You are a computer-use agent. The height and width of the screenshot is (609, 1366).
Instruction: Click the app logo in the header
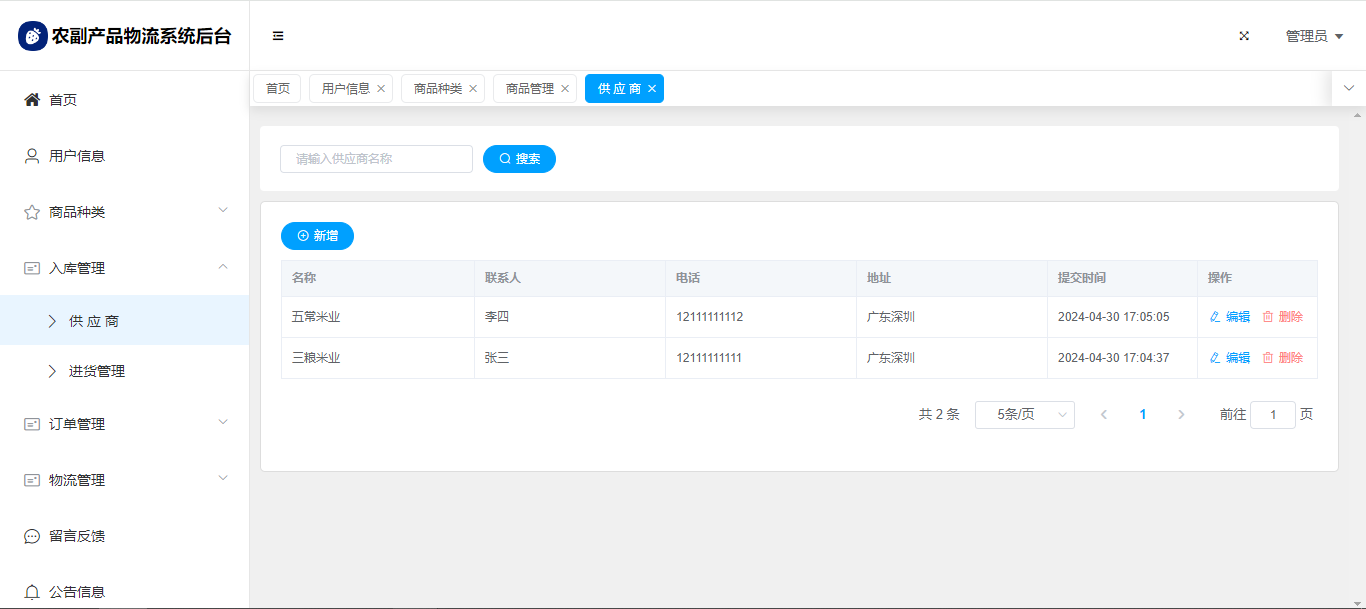coord(33,36)
